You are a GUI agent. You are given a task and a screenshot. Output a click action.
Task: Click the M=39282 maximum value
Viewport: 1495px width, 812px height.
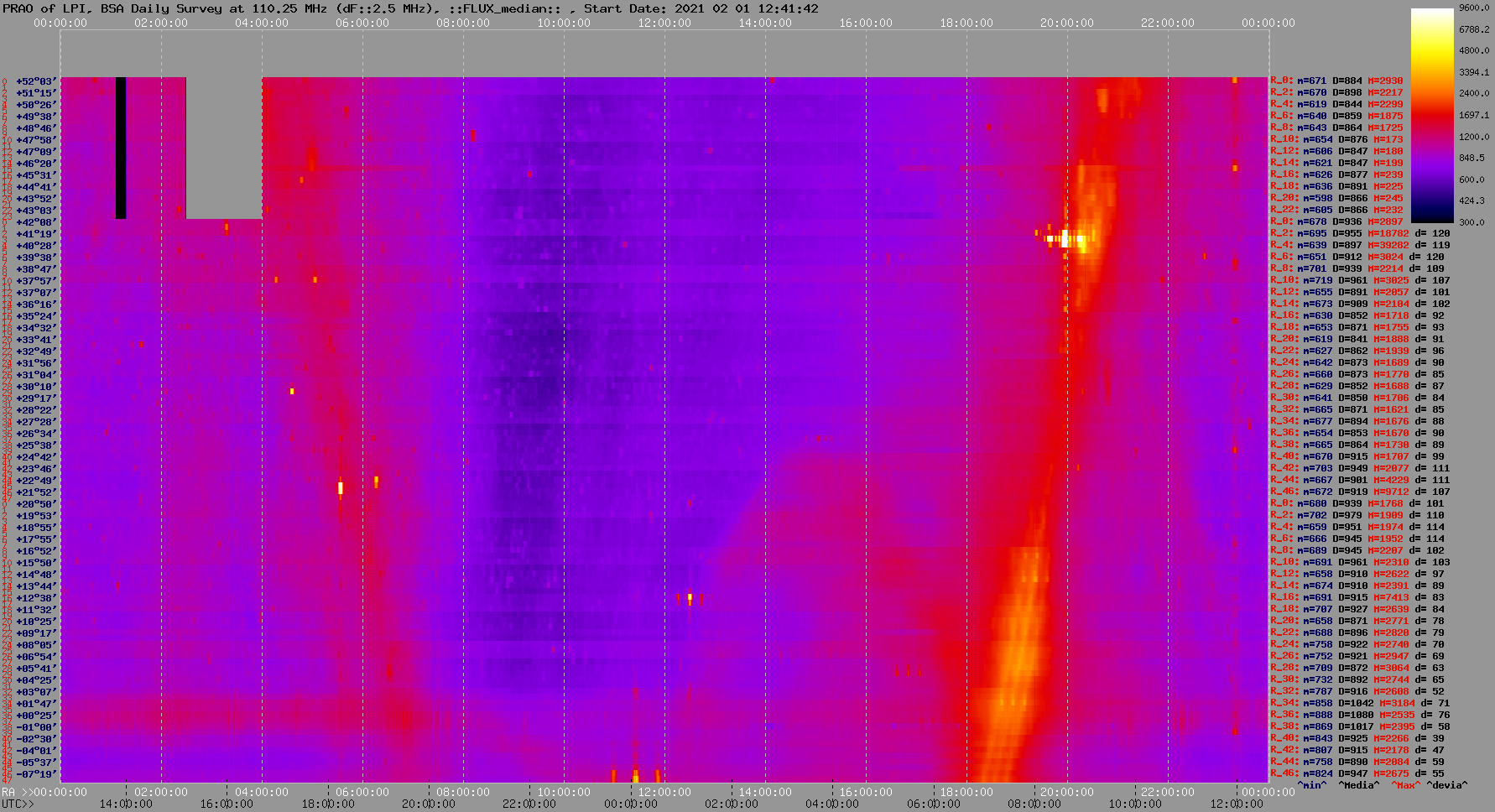(x=1388, y=245)
